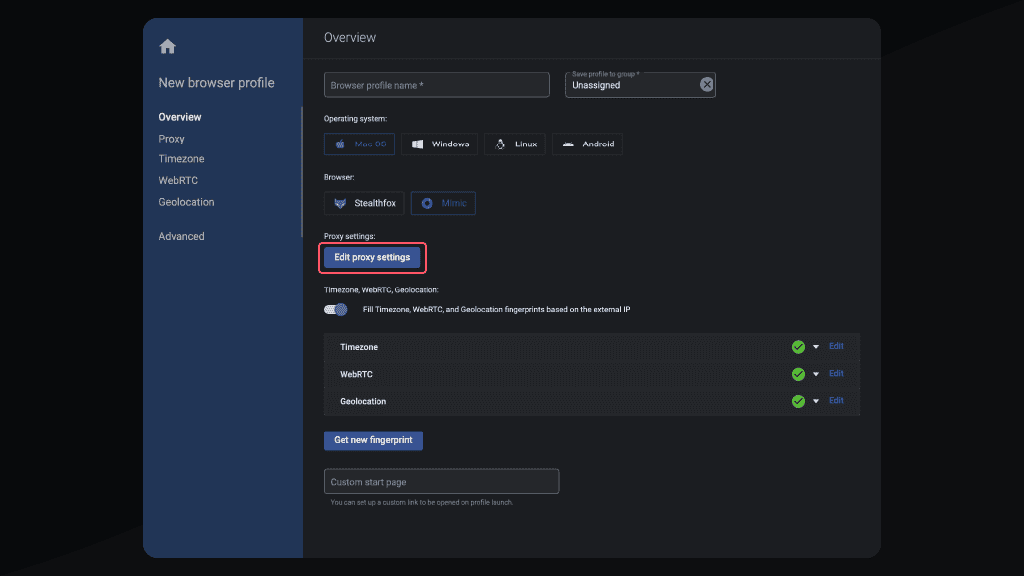Screen dimensions: 1024x576
Task: Select the Android operating system option
Action: 587,144
